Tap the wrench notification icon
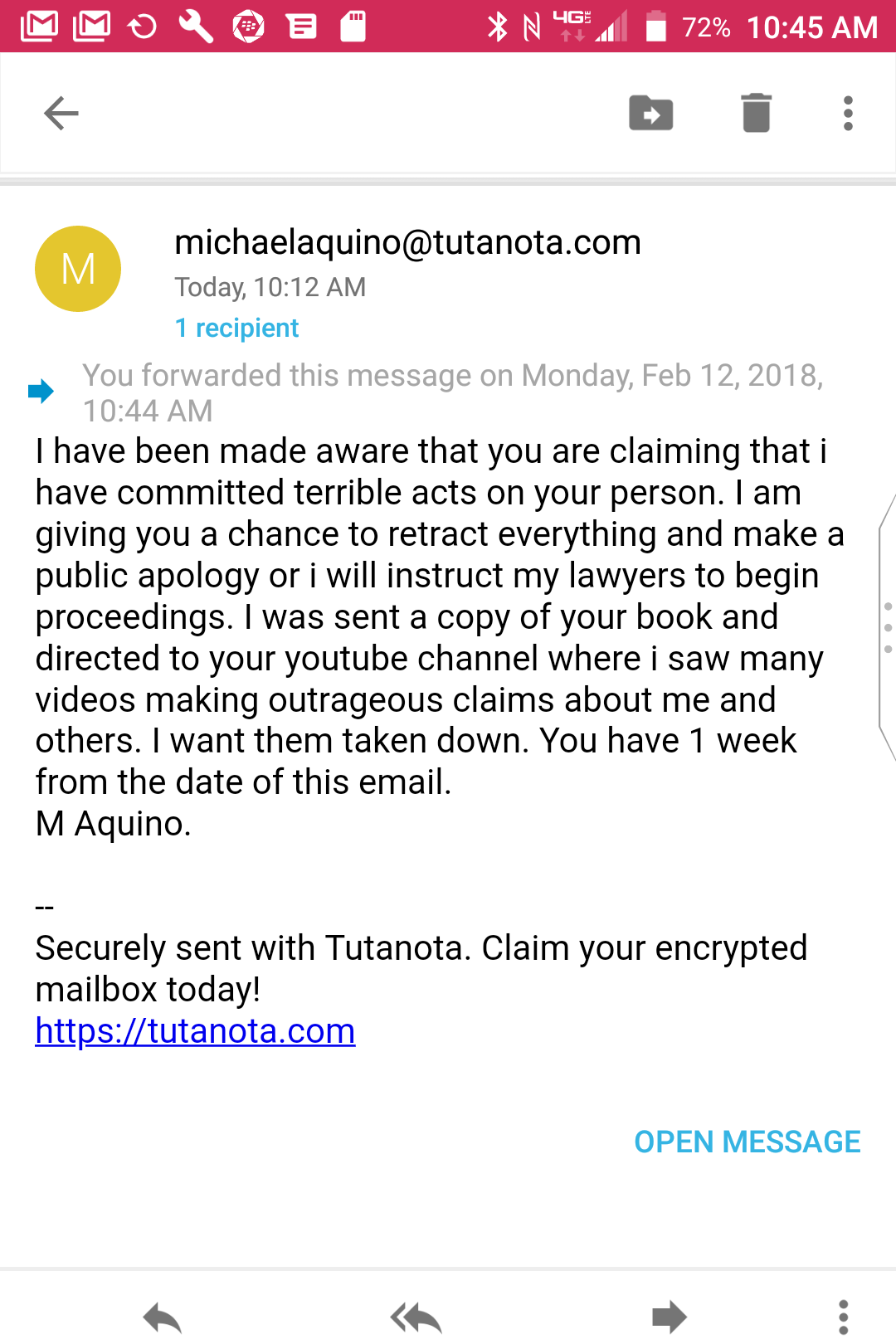This screenshot has height=1344, width=896. point(196,27)
